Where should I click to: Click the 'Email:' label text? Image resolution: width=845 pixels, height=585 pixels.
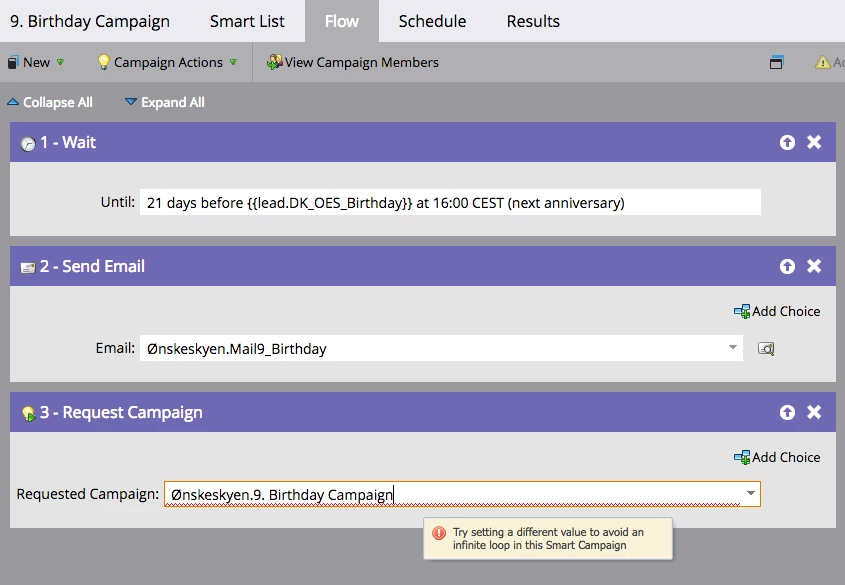[x=115, y=348]
